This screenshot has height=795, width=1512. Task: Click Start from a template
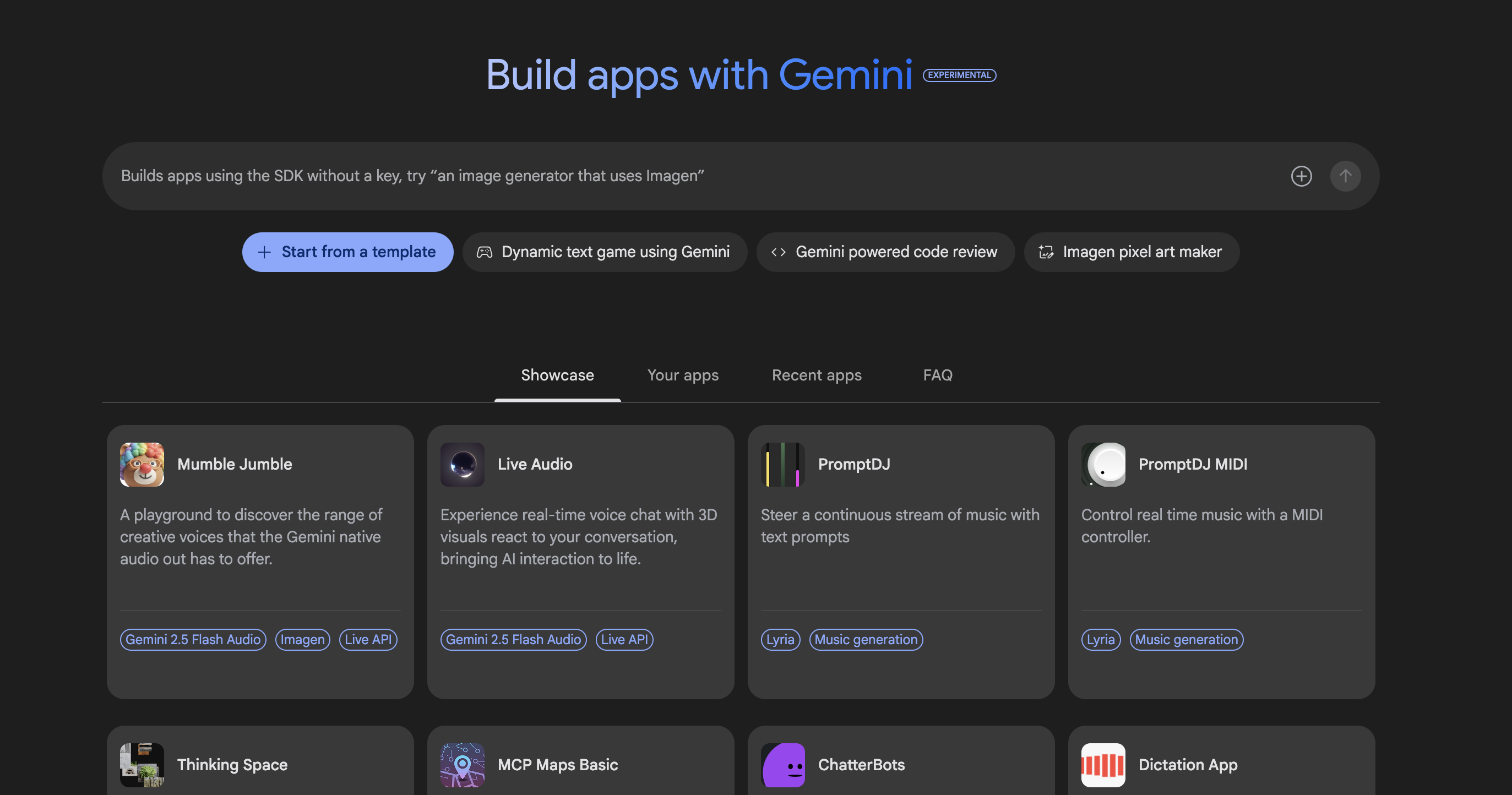tap(347, 252)
